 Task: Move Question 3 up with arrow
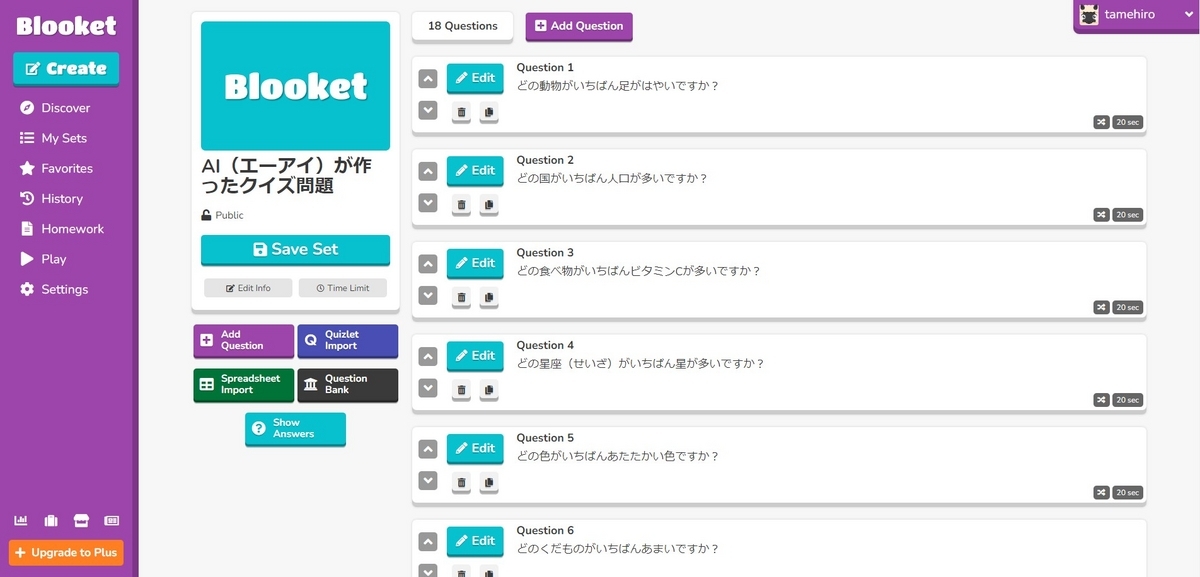click(428, 264)
